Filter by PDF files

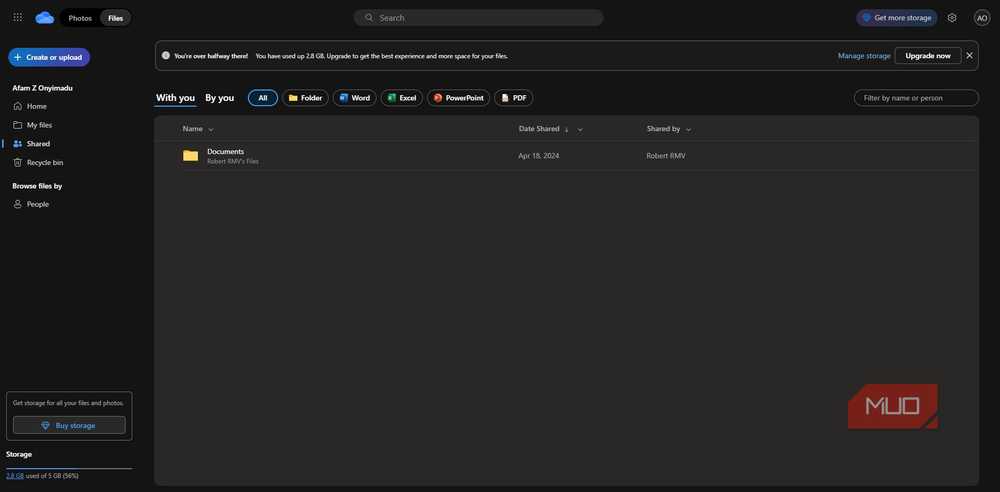pos(513,98)
